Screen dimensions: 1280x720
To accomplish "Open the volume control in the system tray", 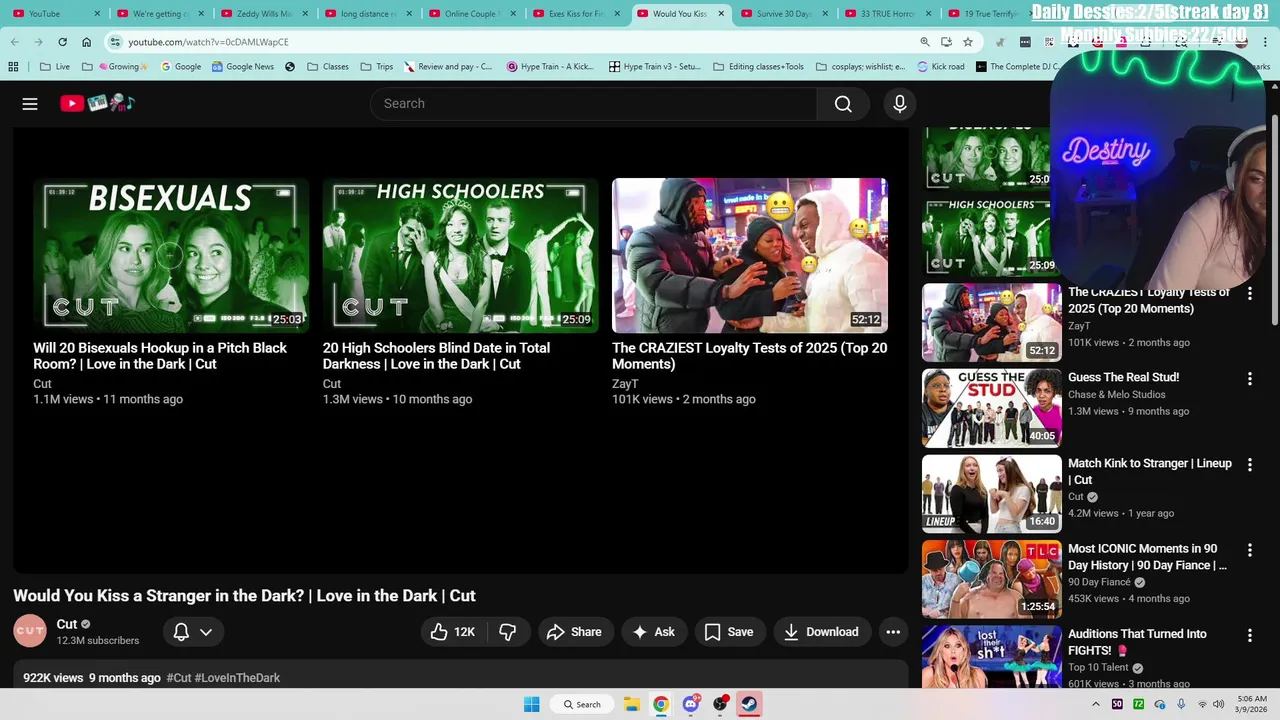I will click(x=1218, y=704).
